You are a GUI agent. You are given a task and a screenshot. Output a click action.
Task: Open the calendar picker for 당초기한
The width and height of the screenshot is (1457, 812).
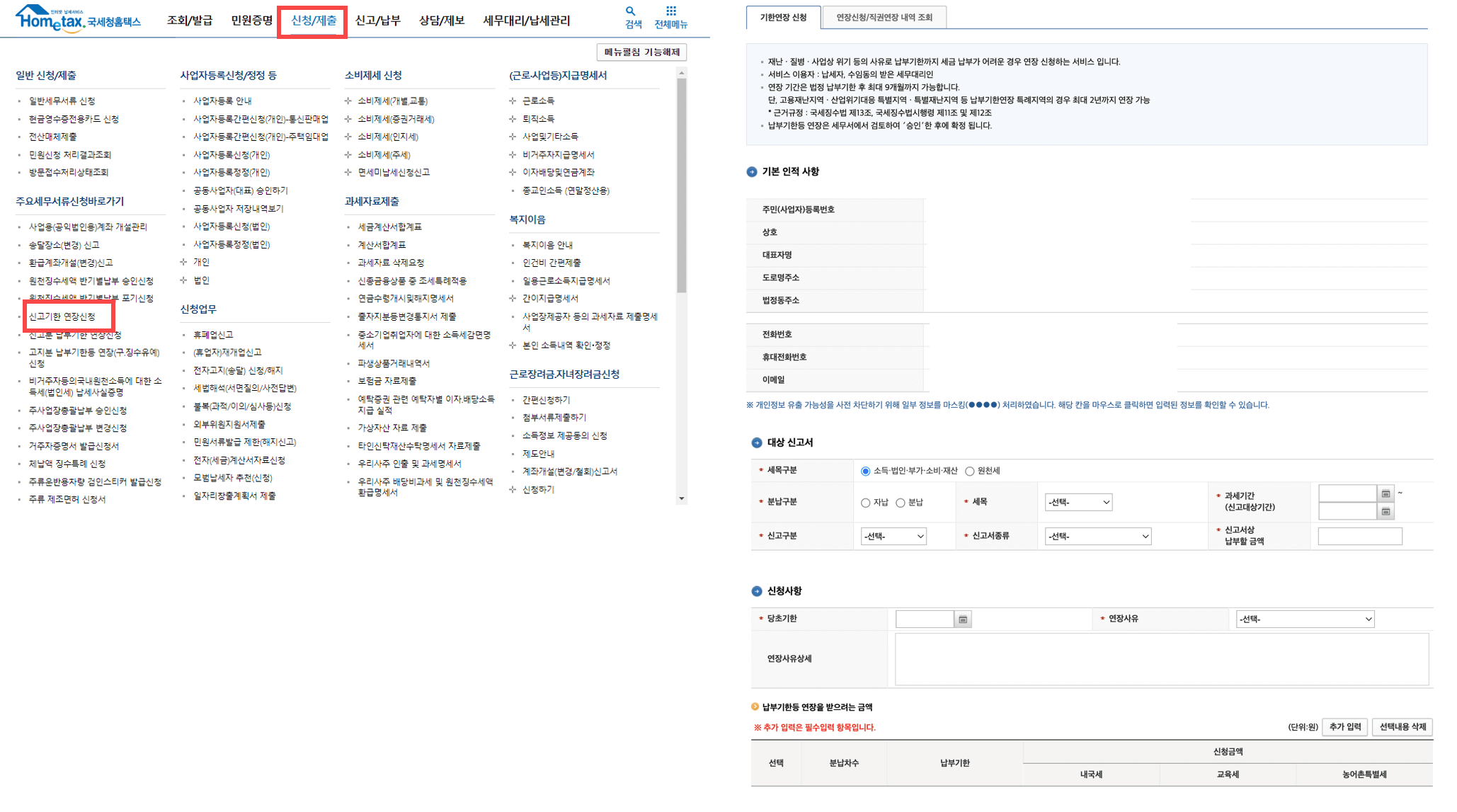[963, 618]
